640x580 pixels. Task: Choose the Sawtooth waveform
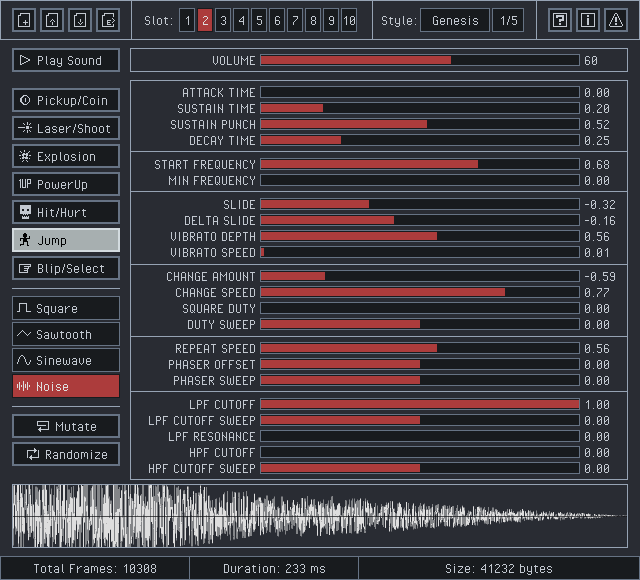click(66, 334)
